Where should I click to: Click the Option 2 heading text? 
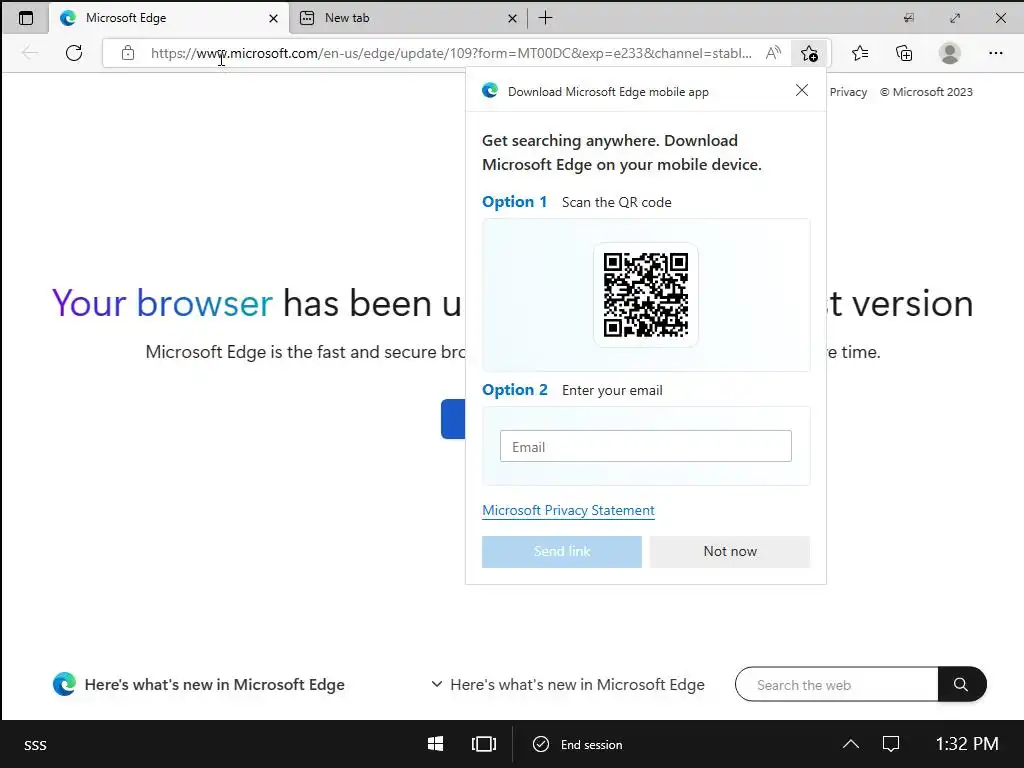(x=515, y=390)
